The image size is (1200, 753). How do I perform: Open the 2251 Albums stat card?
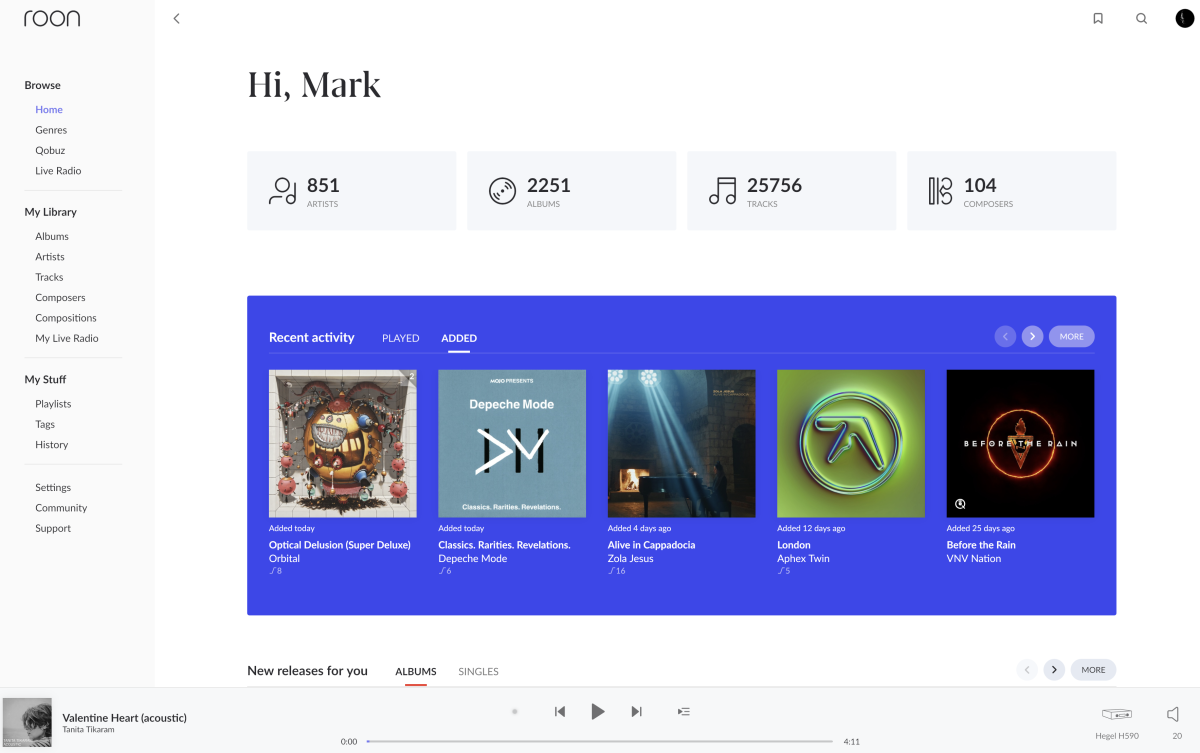click(x=572, y=191)
